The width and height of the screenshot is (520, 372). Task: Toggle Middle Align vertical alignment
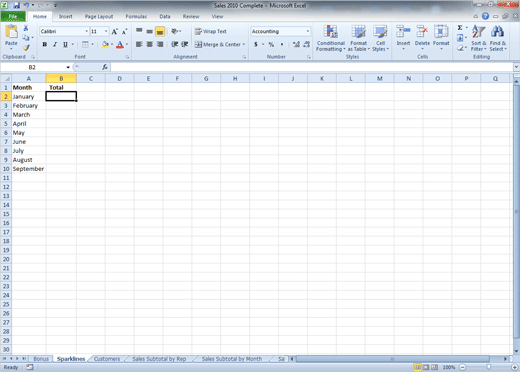click(x=150, y=31)
